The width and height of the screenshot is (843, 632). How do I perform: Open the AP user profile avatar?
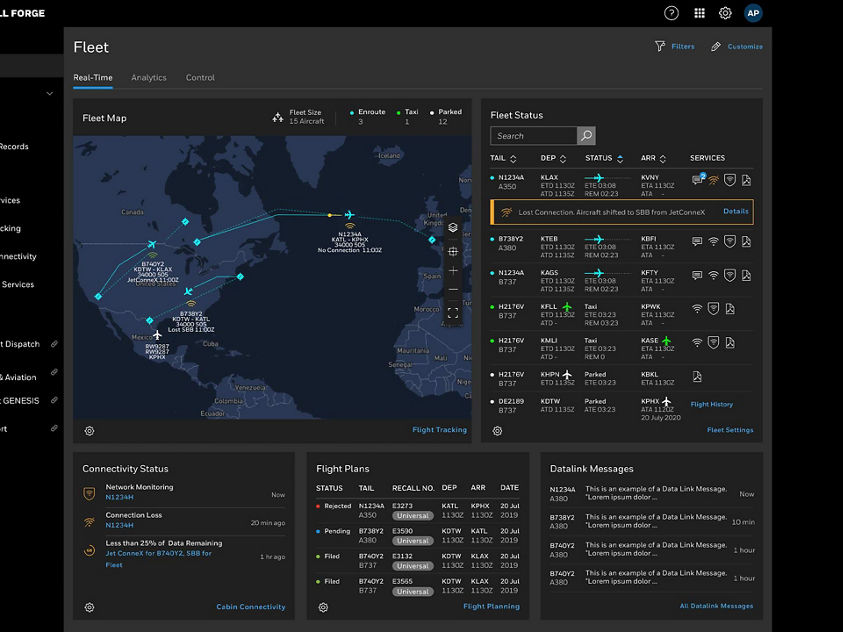point(753,13)
